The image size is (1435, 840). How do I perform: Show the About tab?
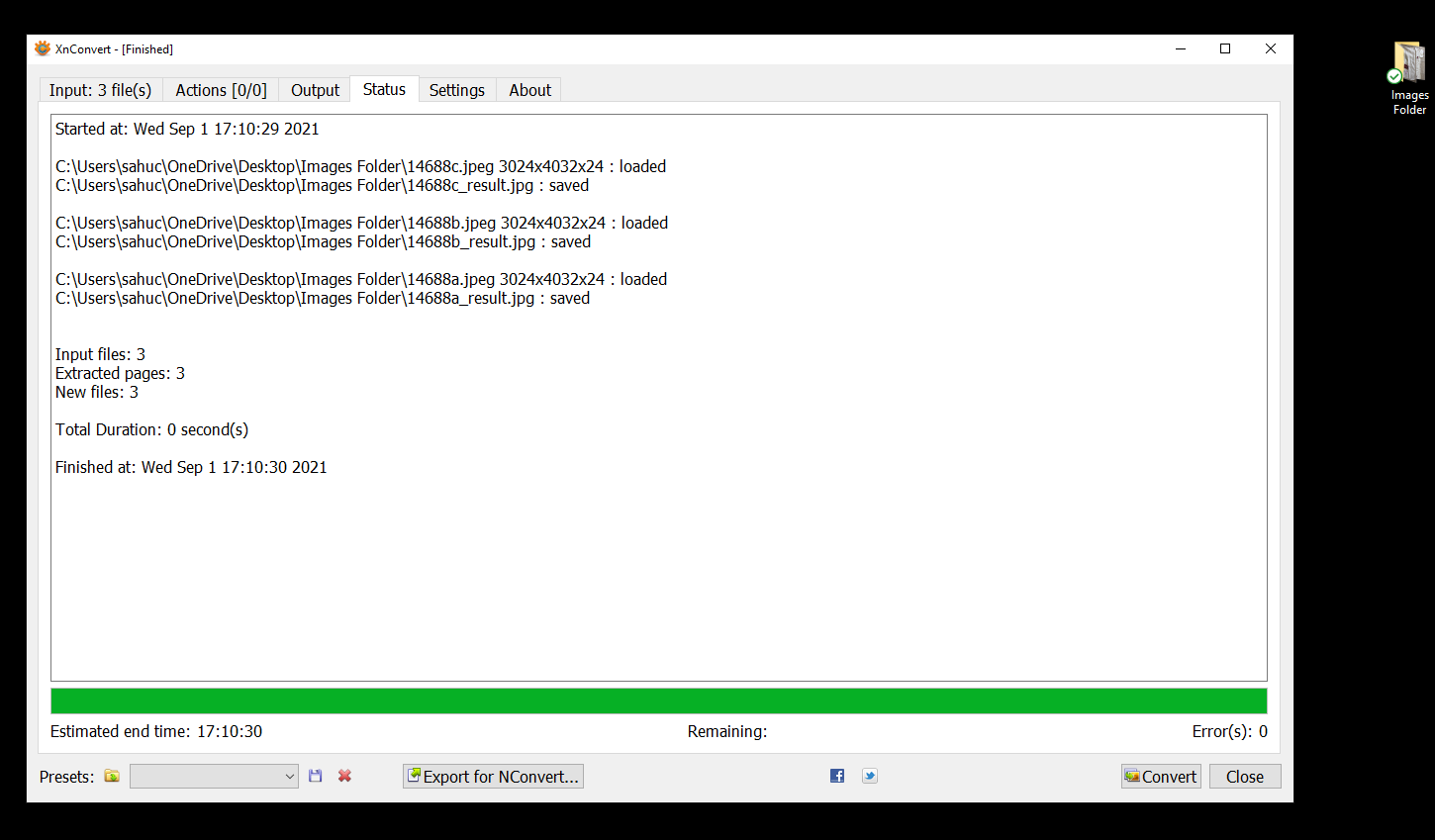click(529, 90)
